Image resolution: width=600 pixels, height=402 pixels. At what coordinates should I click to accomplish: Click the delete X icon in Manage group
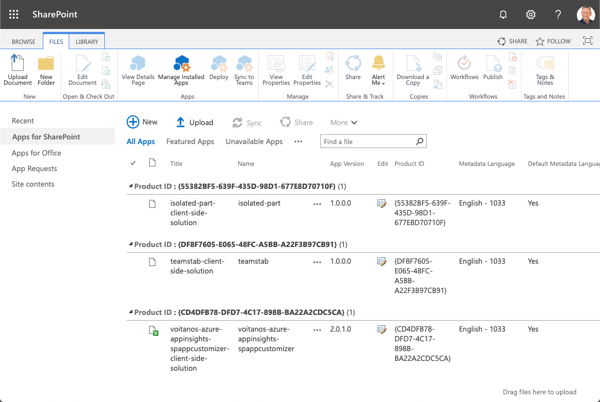click(x=329, y=84)
